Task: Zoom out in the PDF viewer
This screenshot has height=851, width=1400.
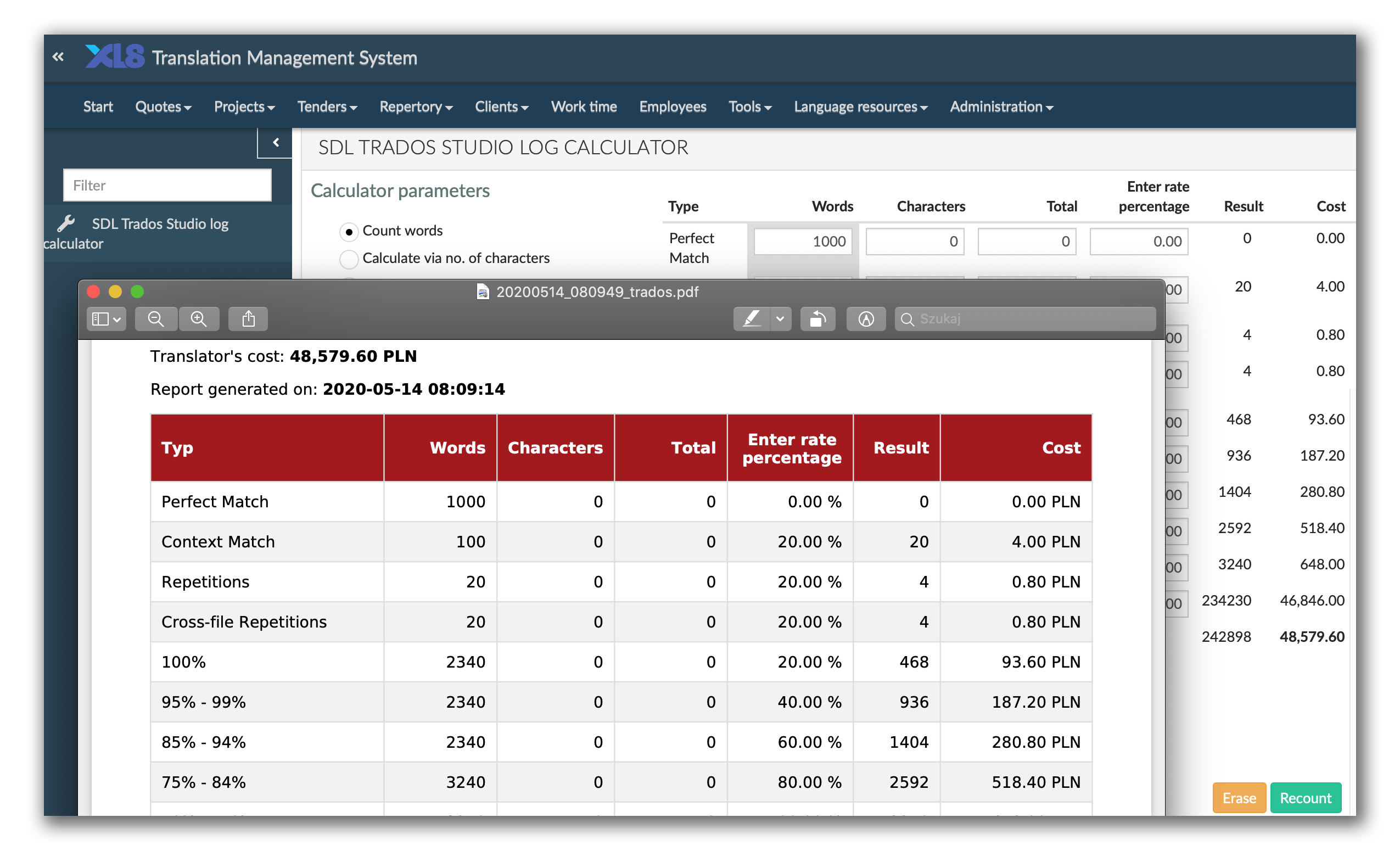Action: coord(156,320)
